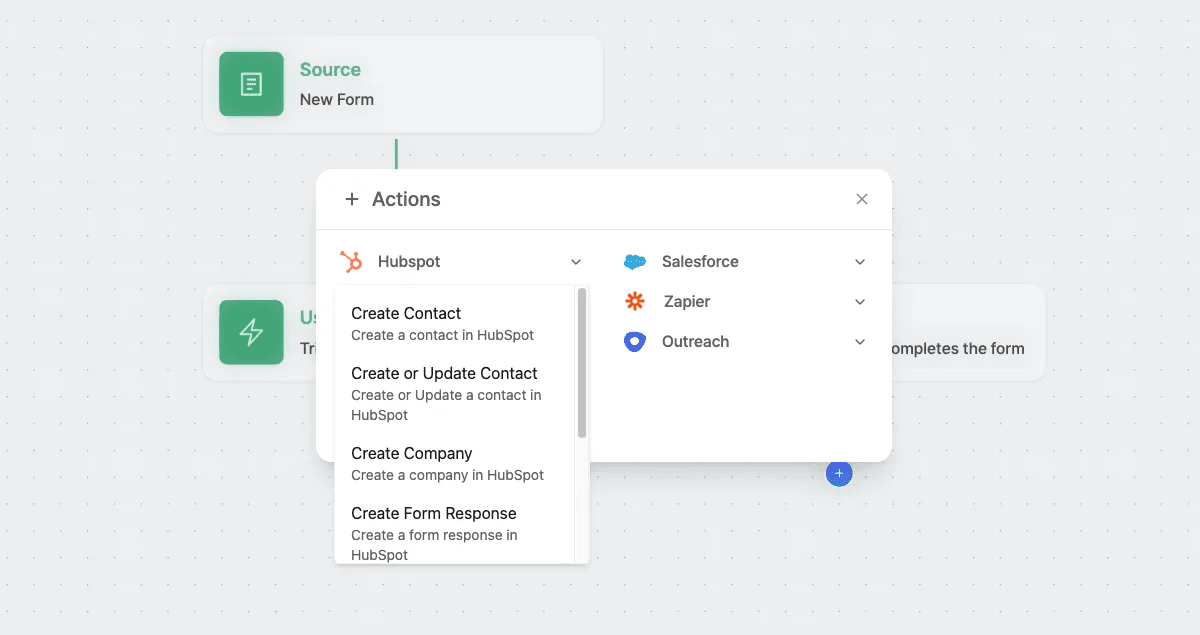Click the Actions heading text
Viewport: 1200px width, 635px height.
coord(406,199)
